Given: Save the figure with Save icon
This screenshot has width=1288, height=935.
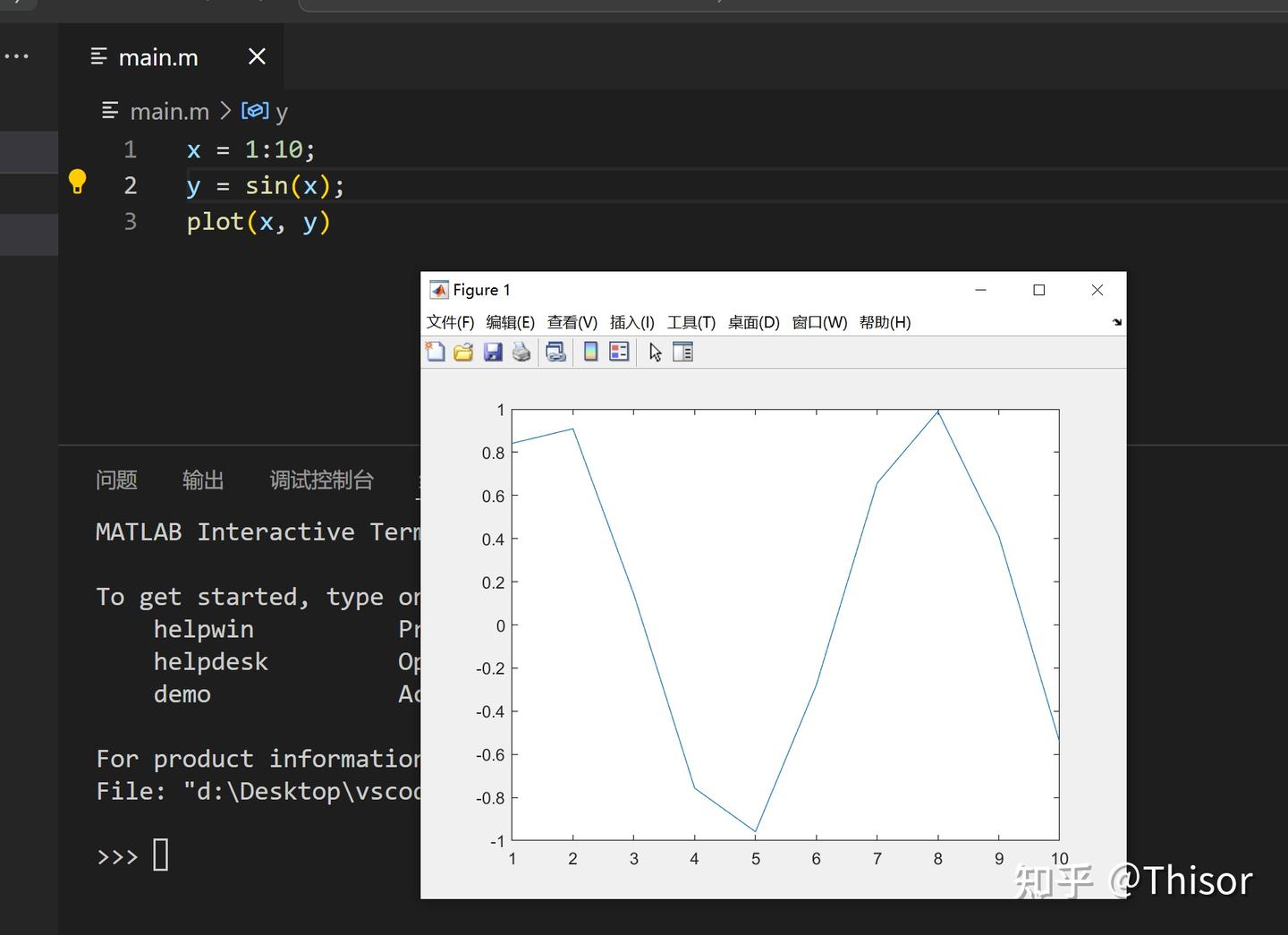Looking at the screenshot, I should pos(493,352).
